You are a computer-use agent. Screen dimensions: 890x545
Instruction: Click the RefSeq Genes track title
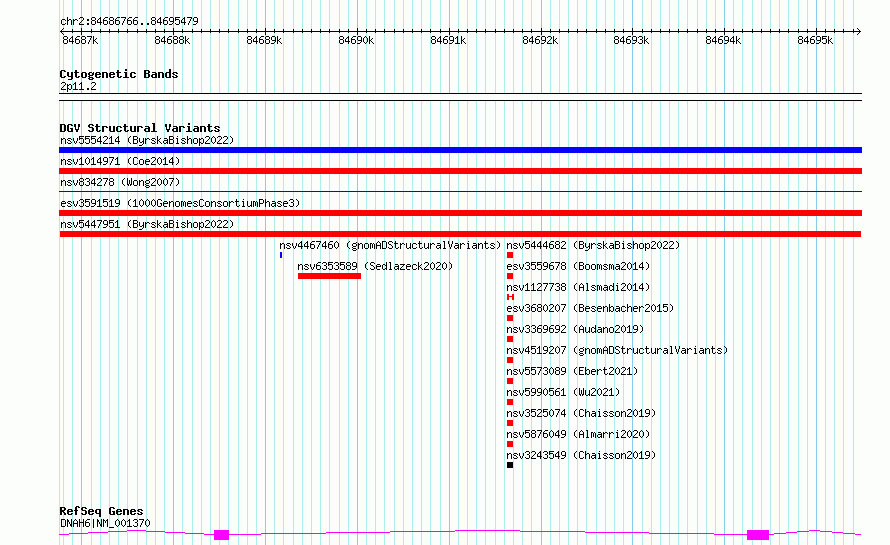101,511
